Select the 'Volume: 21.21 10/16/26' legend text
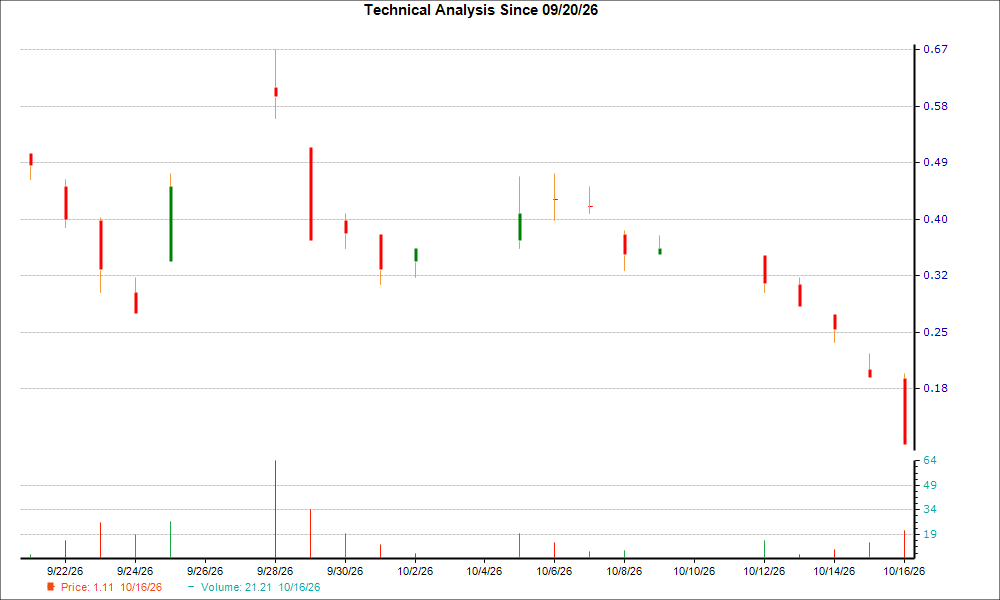1000x600 pixels. coord(260,587)
